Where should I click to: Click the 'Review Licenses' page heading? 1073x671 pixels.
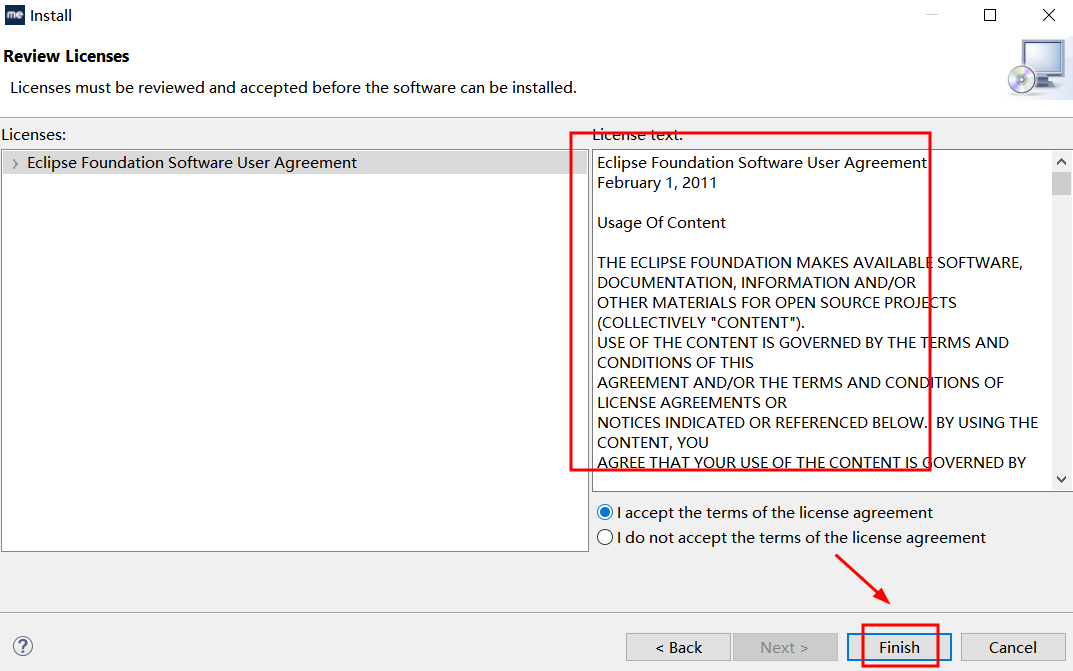tap(66, 56)
